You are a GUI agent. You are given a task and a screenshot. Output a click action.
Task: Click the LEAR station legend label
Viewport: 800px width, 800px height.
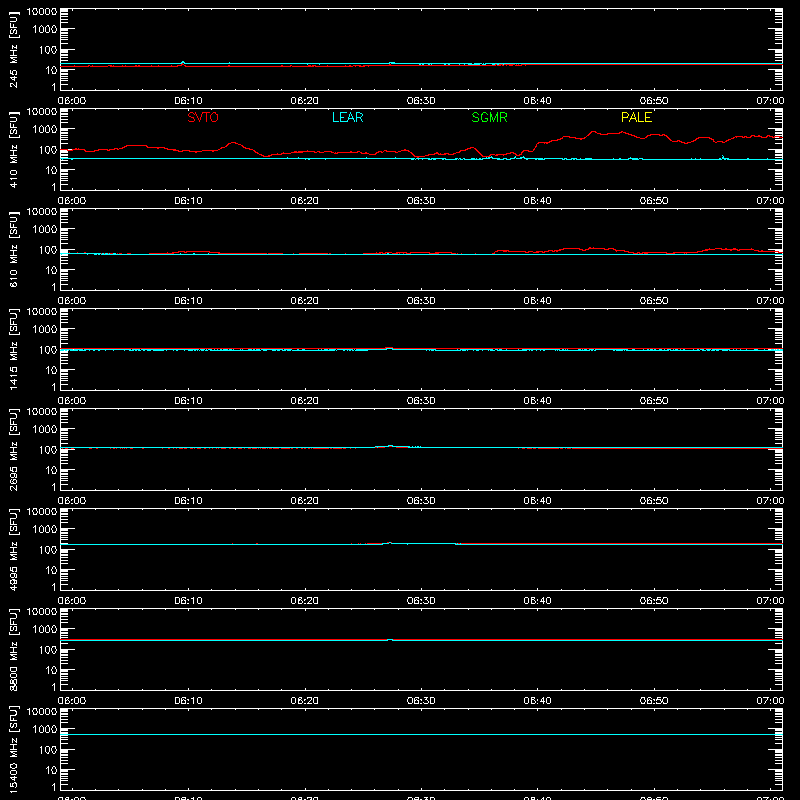click(x=347, y=117)
